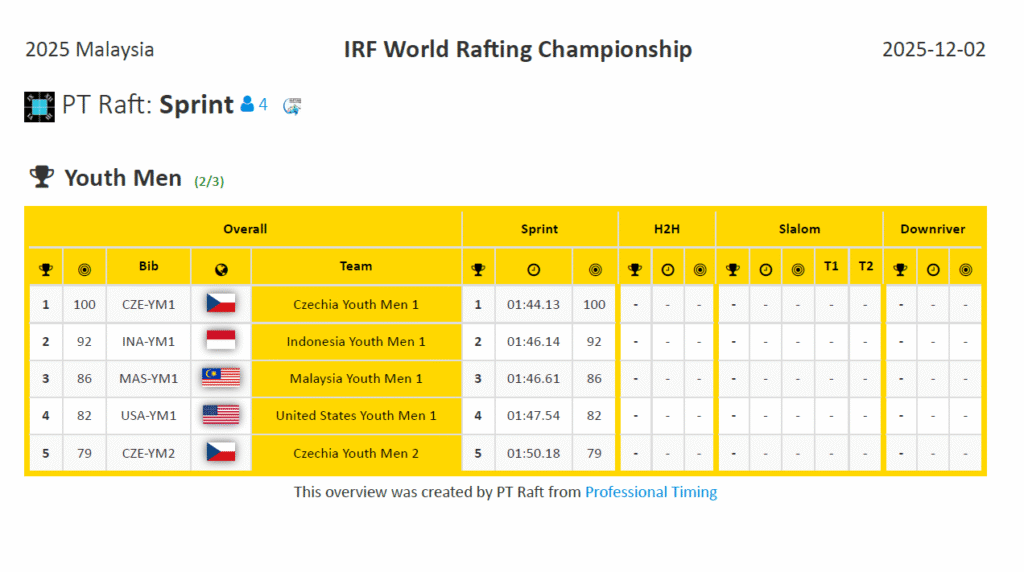Click the Malaysia flag icon
The height and width of the screenshot is (572, 1024).
[x=221, y=378]
